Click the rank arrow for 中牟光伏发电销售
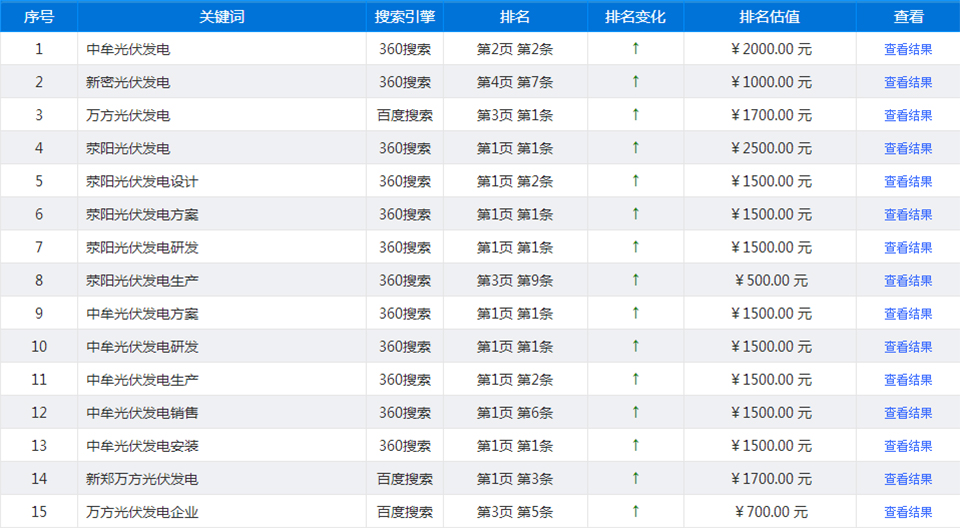This screenshot has height=528, width=960. (x=636, y=412)
